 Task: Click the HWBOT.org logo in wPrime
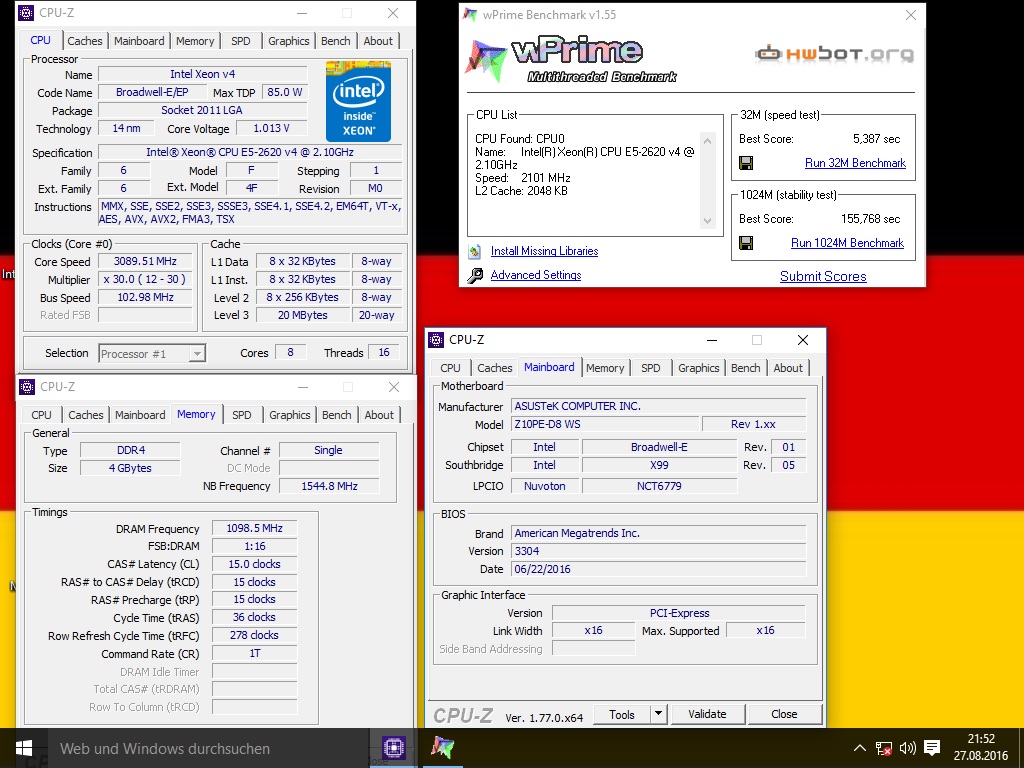834,54
